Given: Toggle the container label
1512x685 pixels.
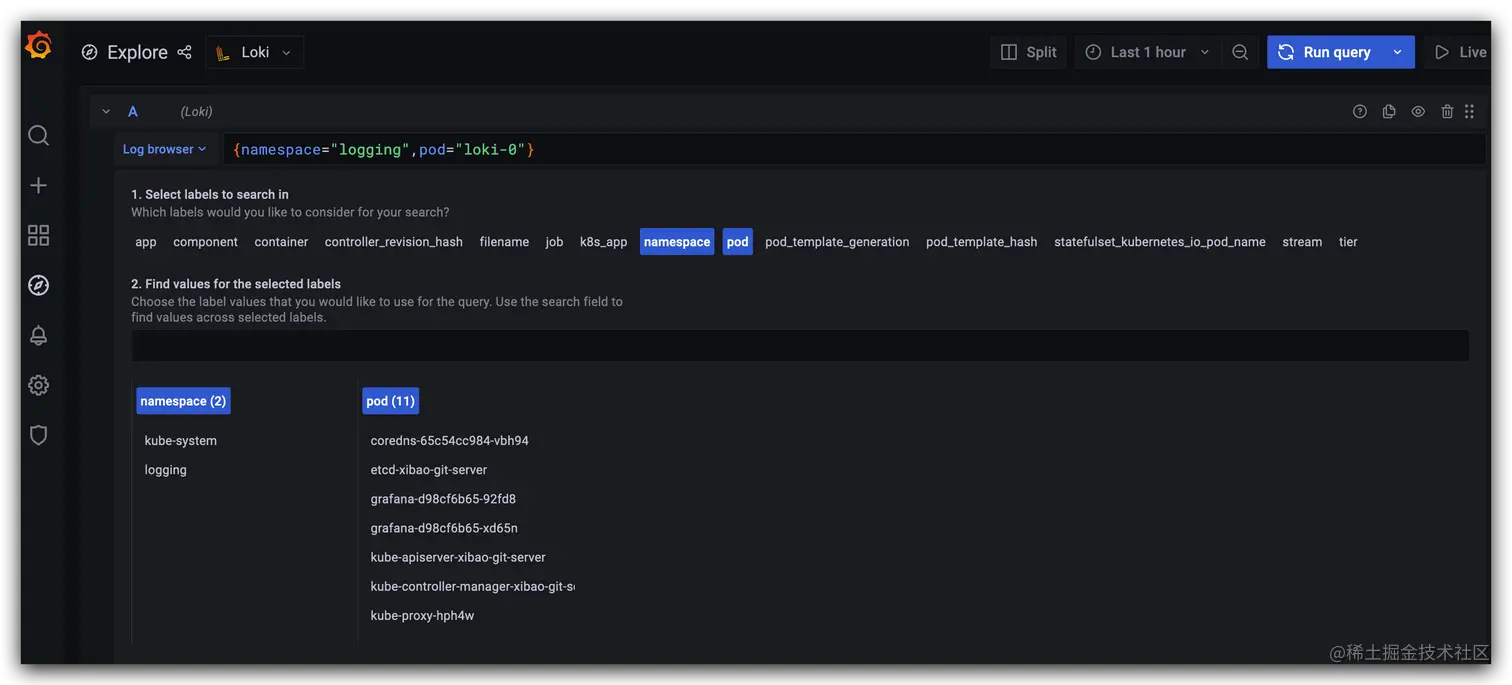Looking at the screenshot, I should click(281, 242).
